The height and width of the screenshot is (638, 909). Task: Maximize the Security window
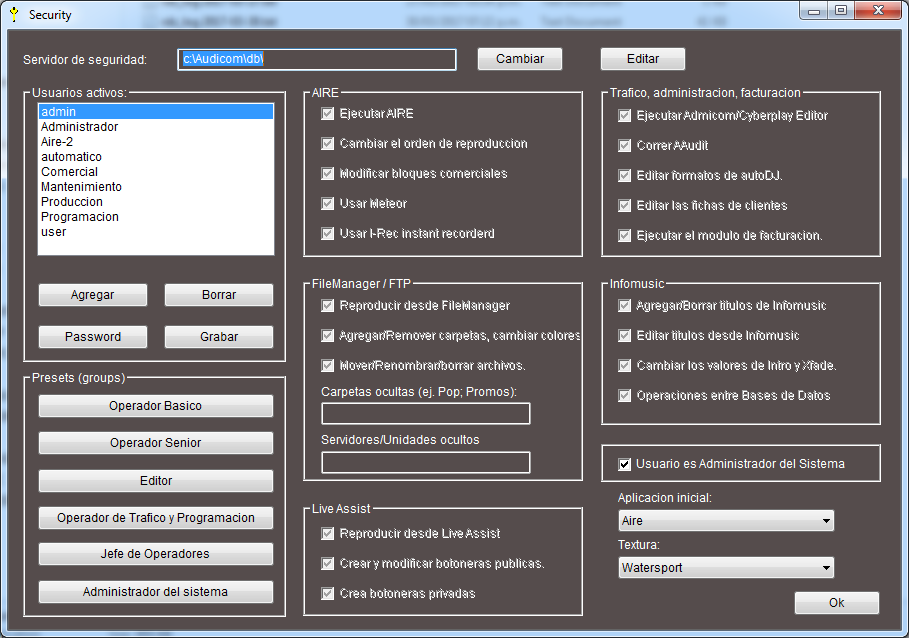click(x=841, y=10)
